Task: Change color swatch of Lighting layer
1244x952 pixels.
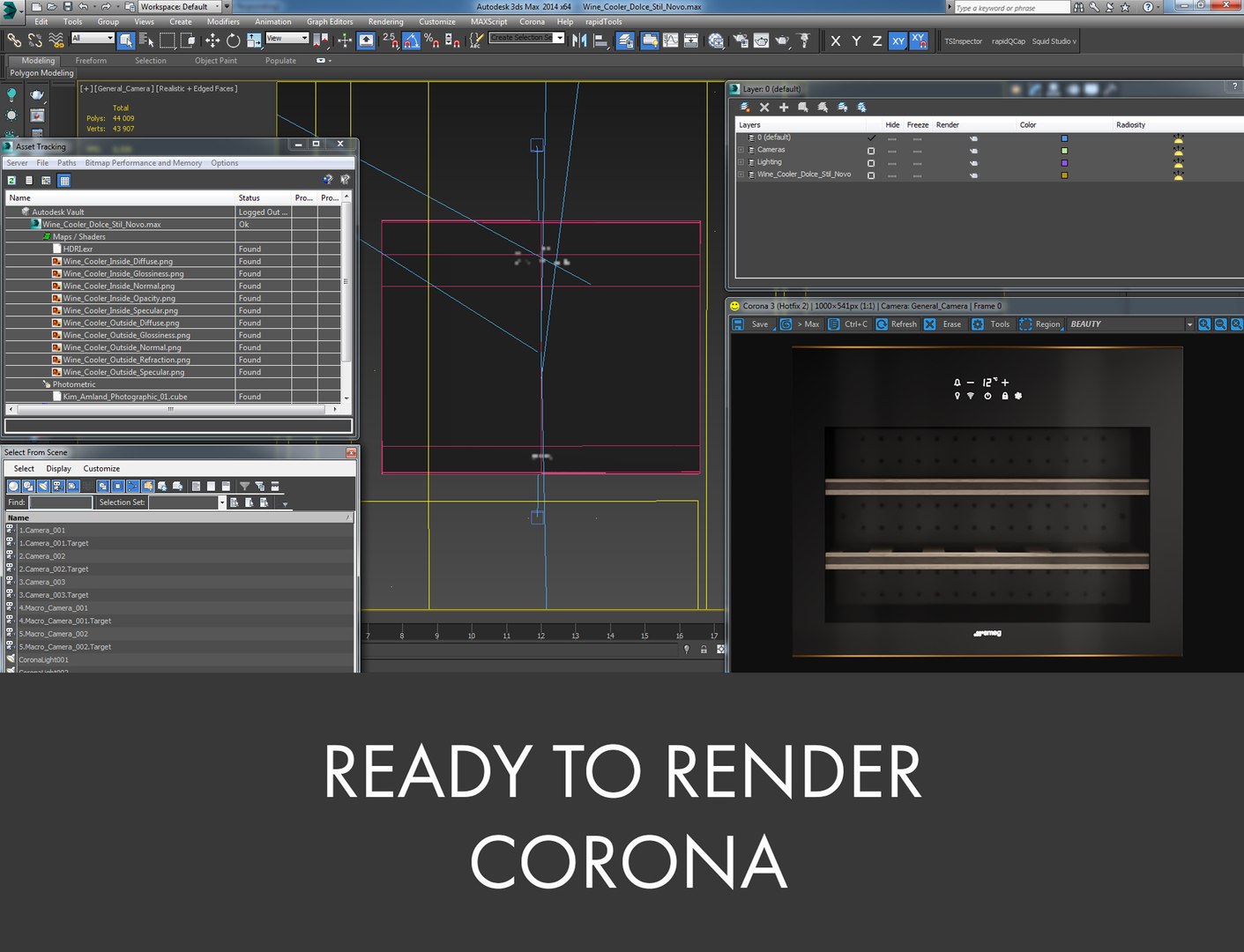Action: click(1064, 163)
